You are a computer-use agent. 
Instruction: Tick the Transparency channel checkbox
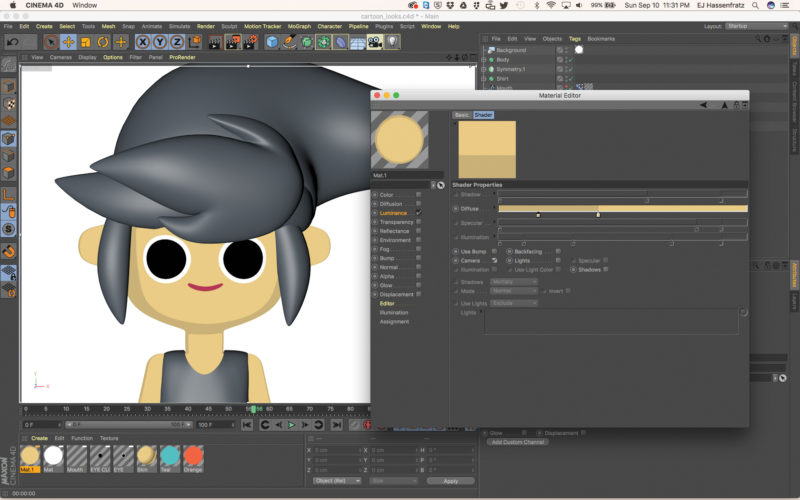[x=418, y=222]
